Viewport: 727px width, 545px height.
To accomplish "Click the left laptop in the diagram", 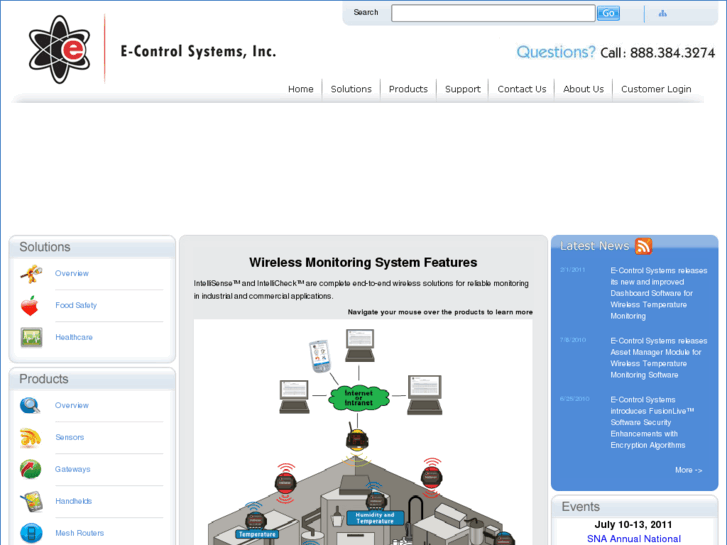I will click(294, 397).
